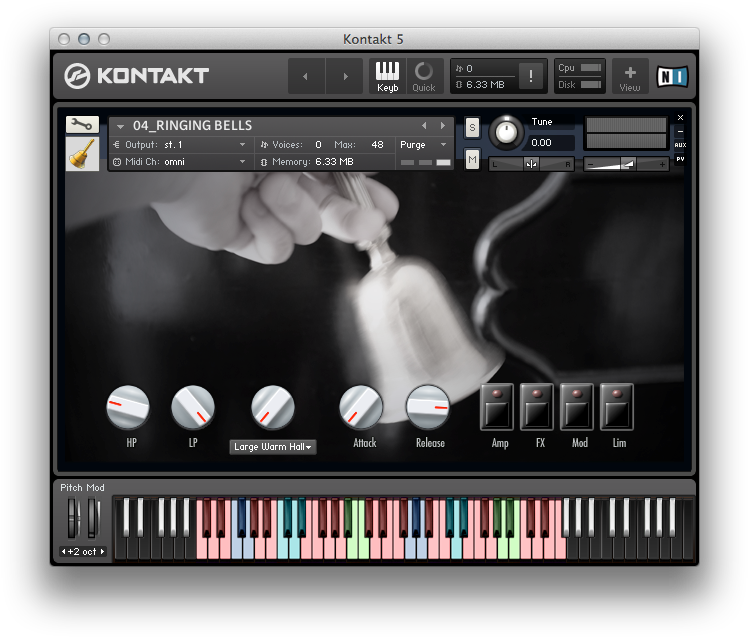The height and width of the screenshot is (637, 748).
Task: Mute the instrument with M button
Action: point(472,159)
